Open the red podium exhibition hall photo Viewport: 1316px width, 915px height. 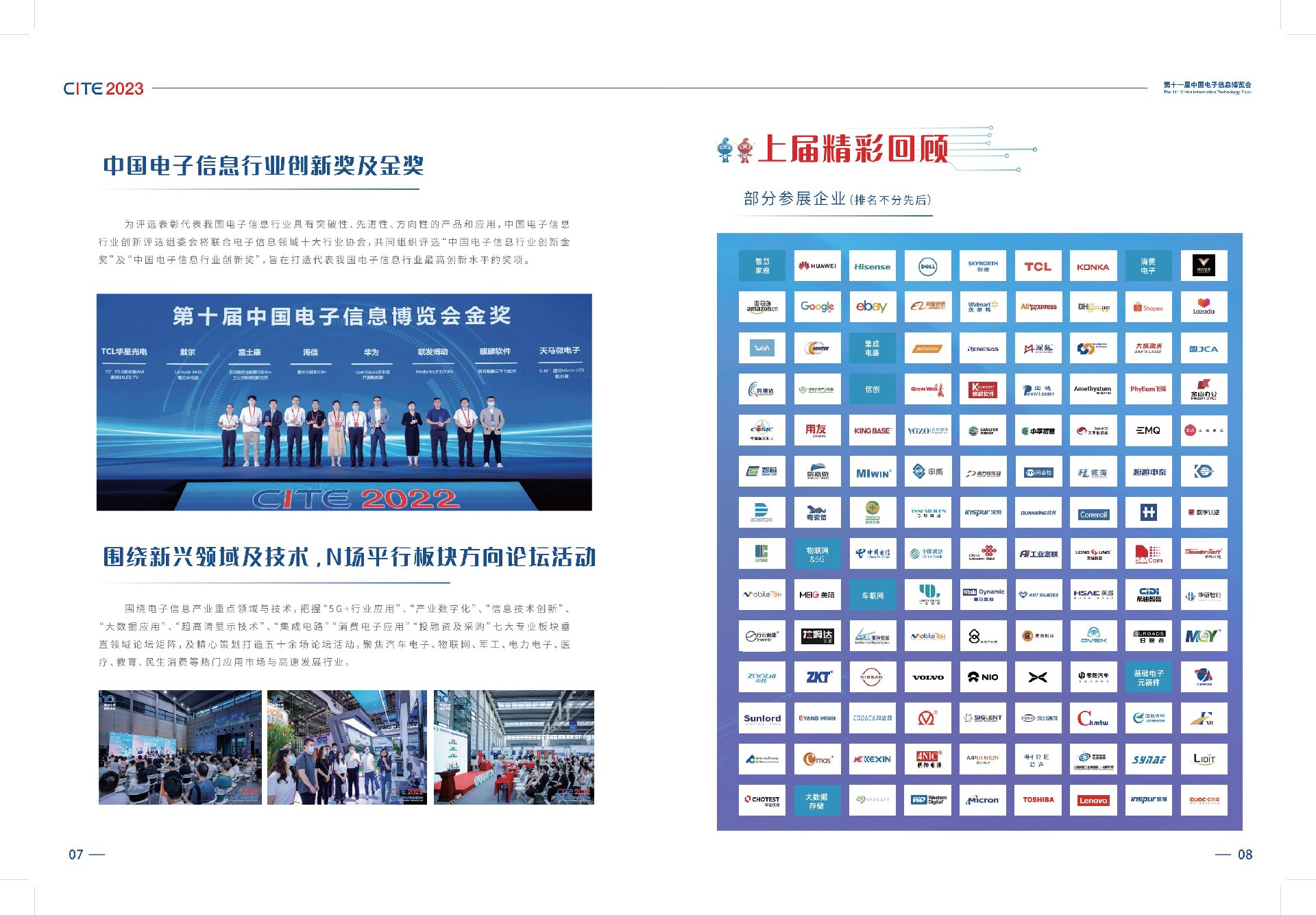click(x=514, y=747)
